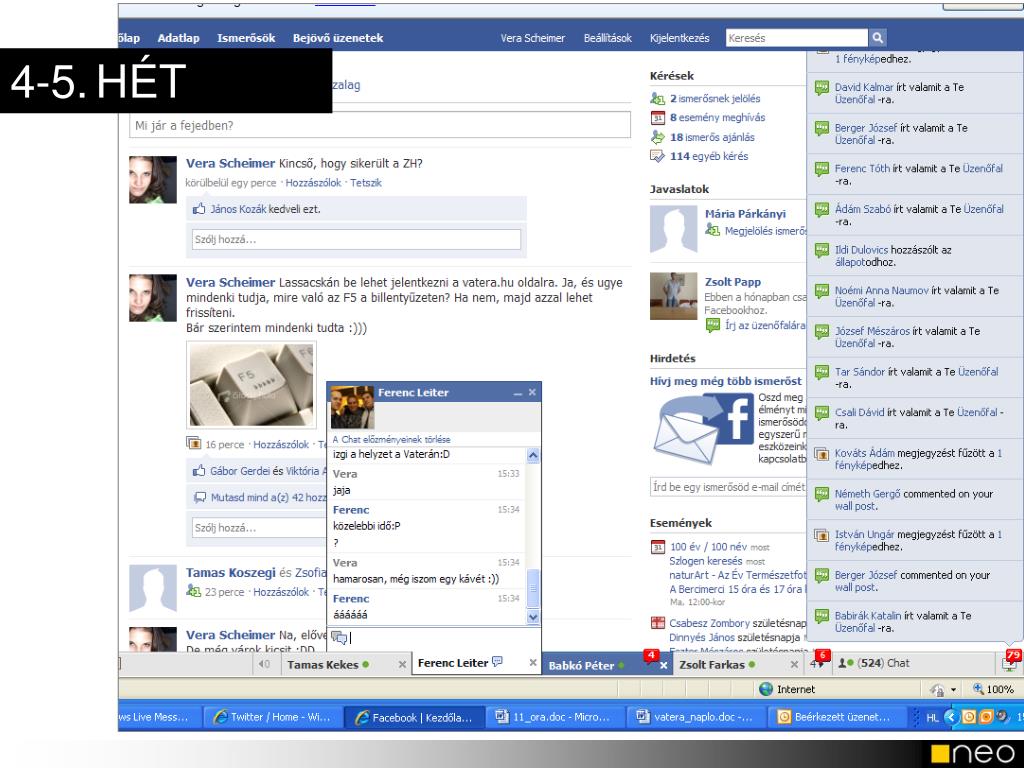Click the comment icon on Ildi Dulovics's notification

coord(822,251)
